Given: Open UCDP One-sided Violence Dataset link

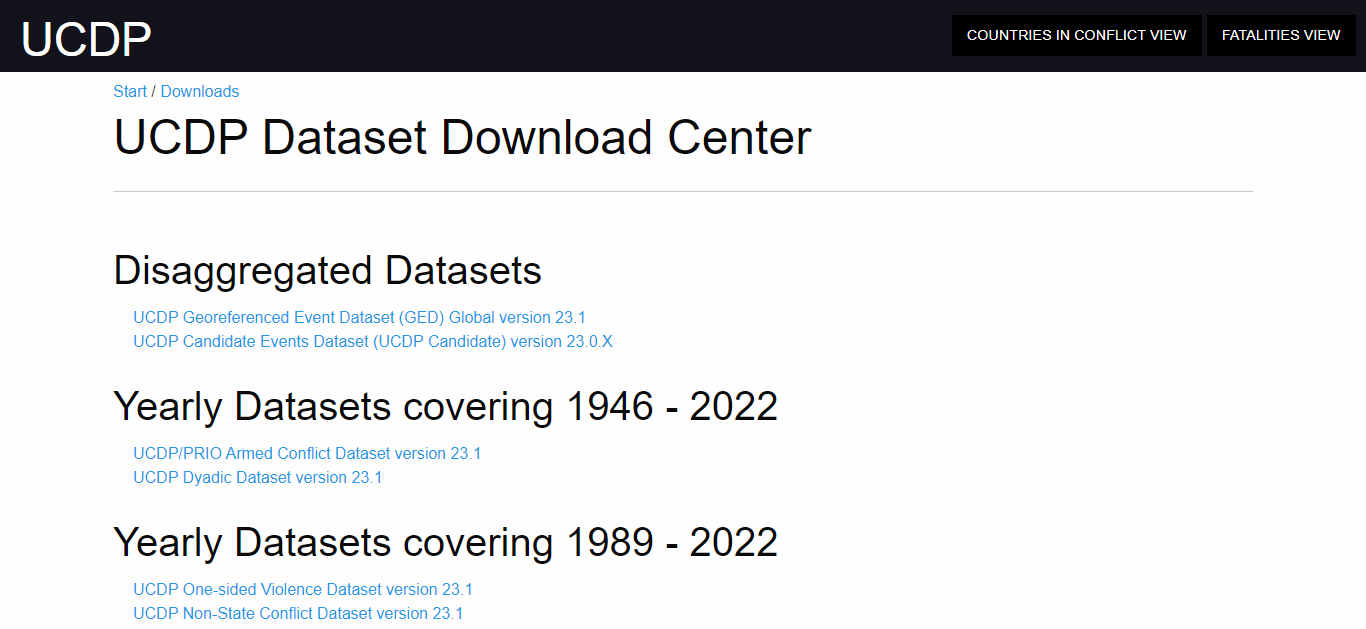Looking at the screenshot, I should click(302, 589).
